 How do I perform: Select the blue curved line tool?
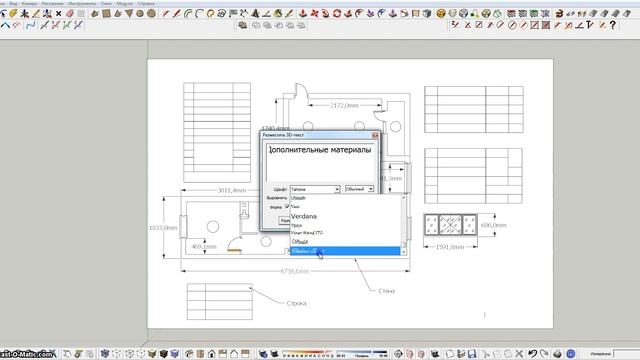(31, 25)
